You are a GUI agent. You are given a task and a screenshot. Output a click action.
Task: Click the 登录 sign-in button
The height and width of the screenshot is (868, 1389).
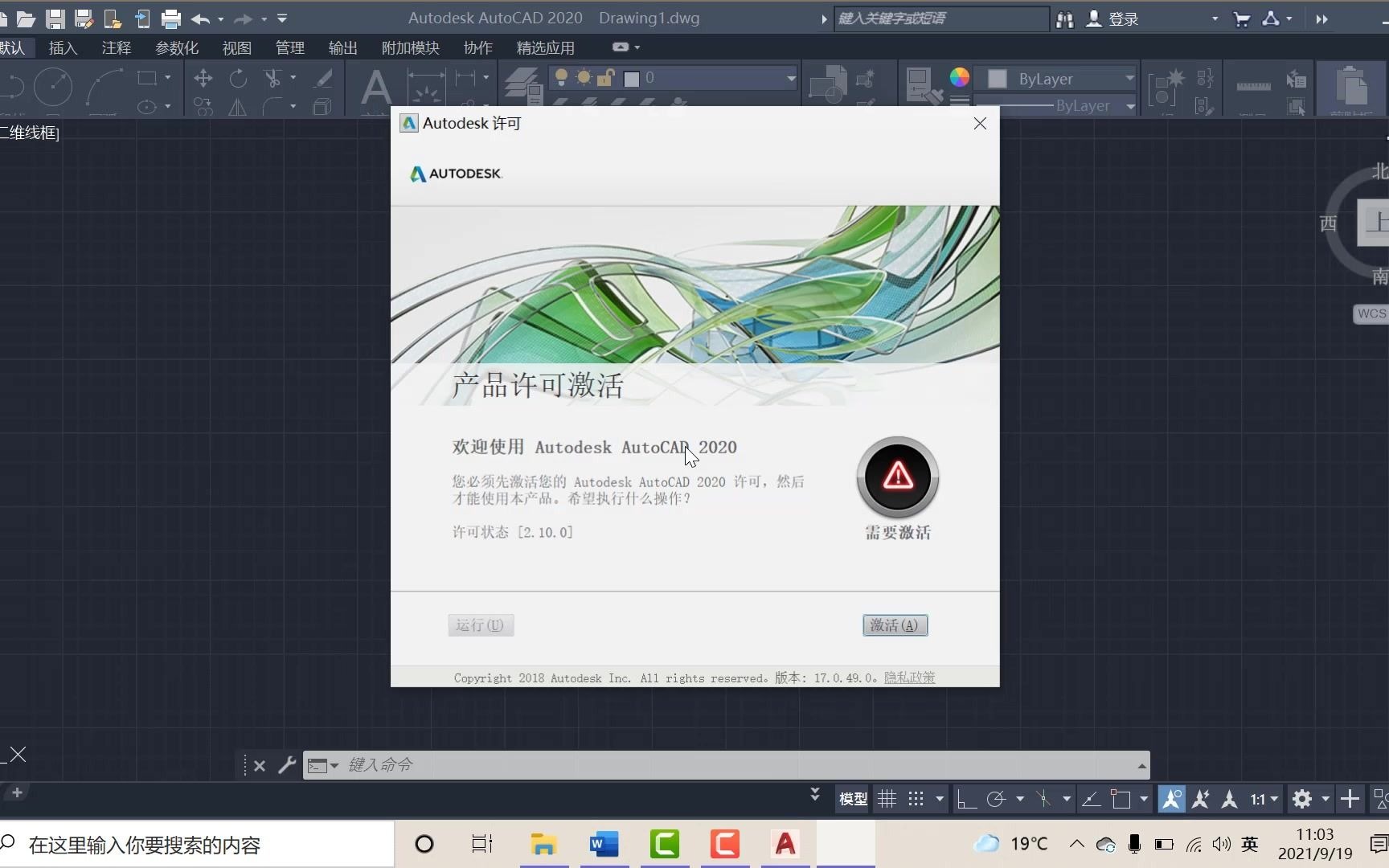[1112, 19]
